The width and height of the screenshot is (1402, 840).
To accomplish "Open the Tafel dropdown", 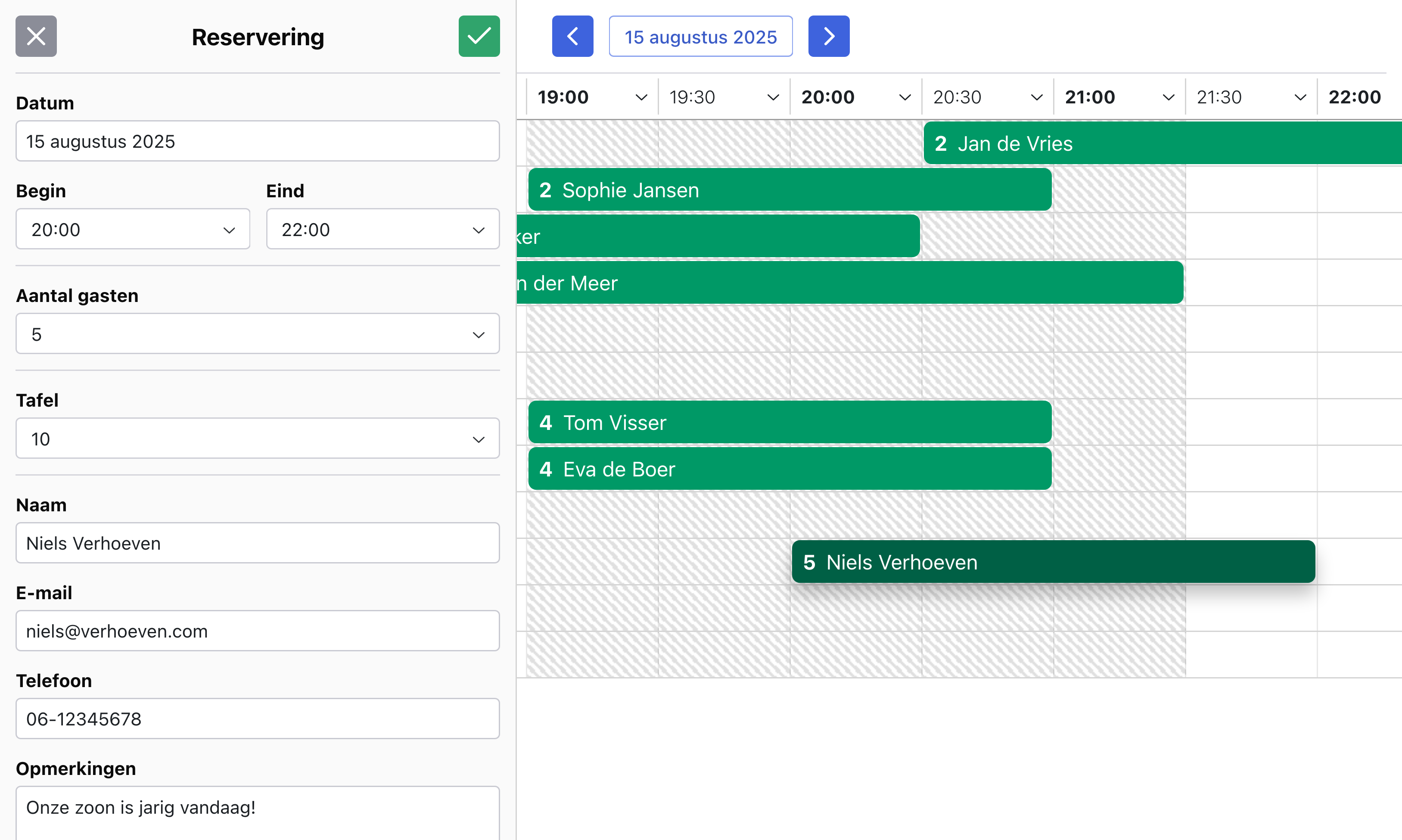I will [x=257, y=439].
